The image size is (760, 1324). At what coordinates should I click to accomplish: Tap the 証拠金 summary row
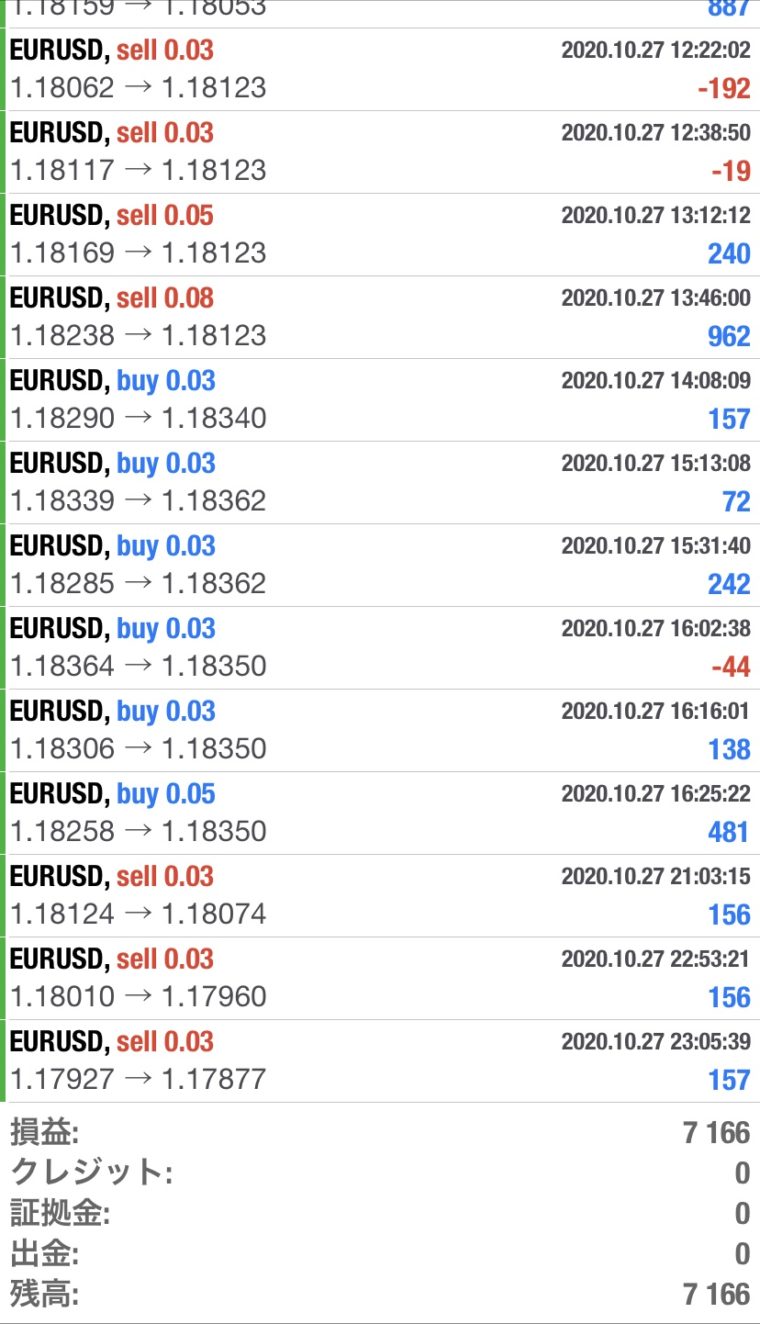click(380, 1213)
